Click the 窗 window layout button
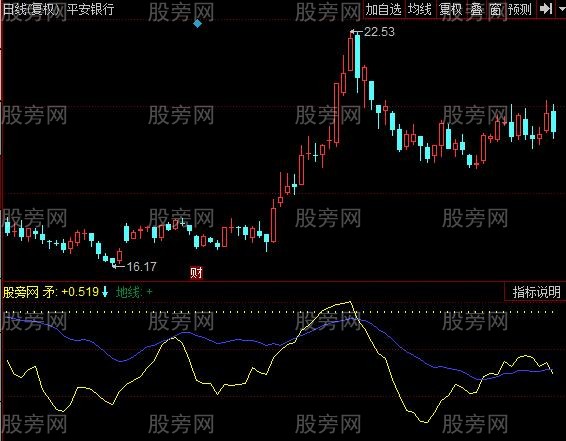This screenshot has height=441, width=566. pos(495,9)
